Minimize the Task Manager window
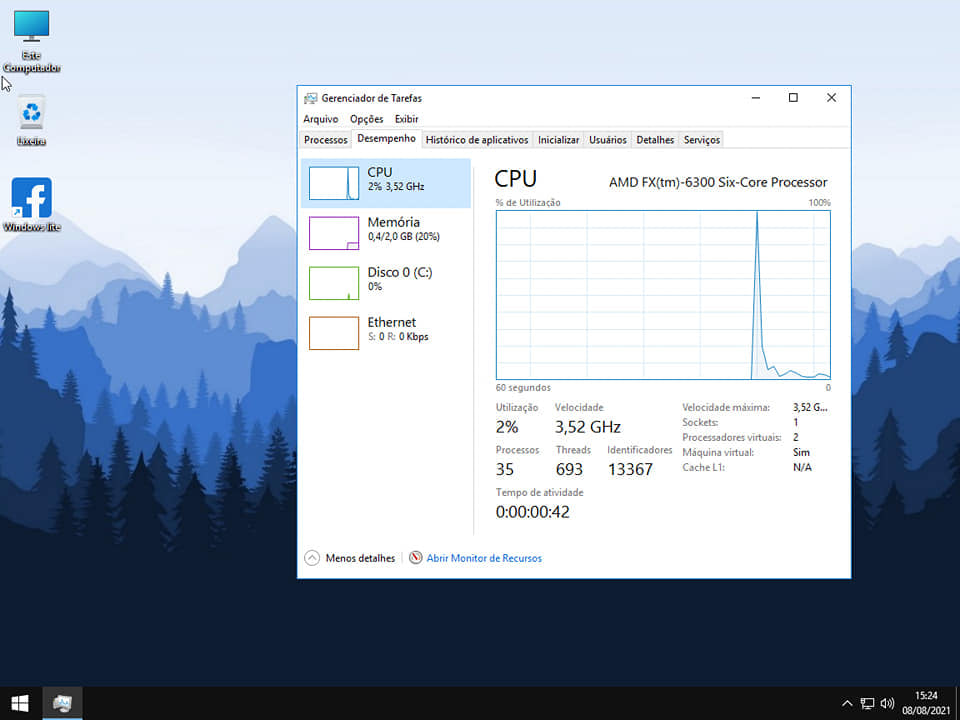The height and width of the screenshot is (720, 960). (x=756, y=98)
